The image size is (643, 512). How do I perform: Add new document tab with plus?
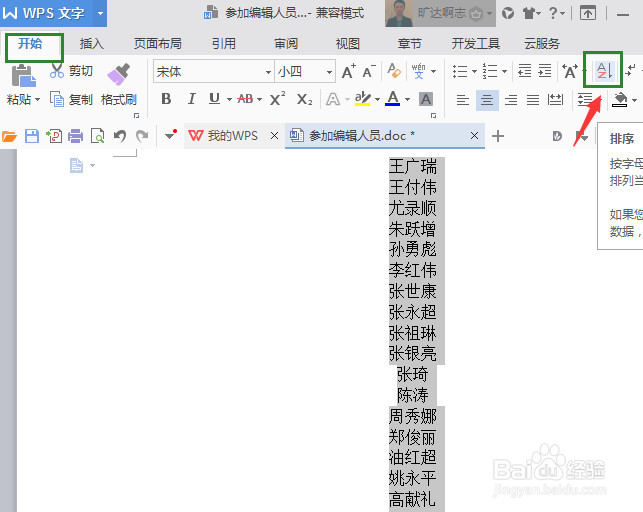point(498,136)
